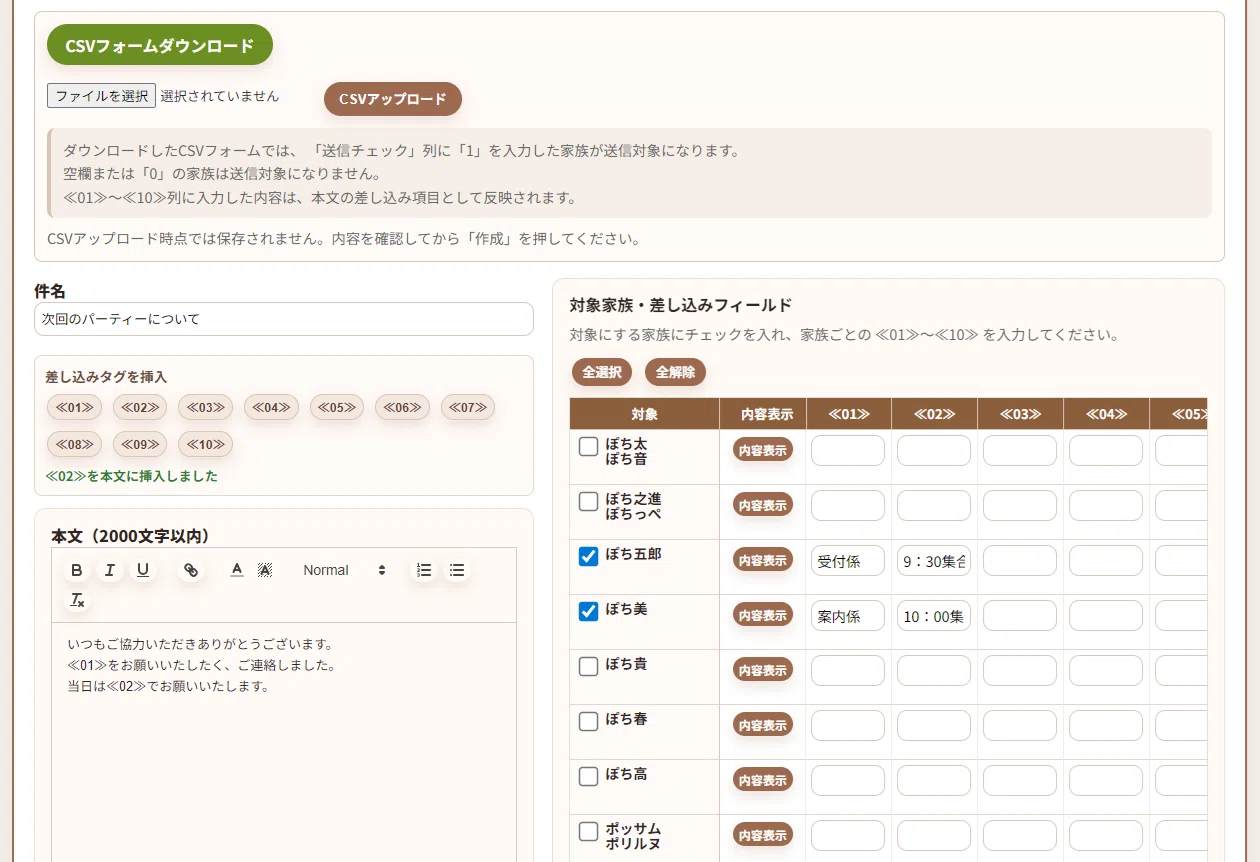The width and height of the screenshot is (1260, 862).
Task: Click the 内容表示 column header
Action: [763, 413]
